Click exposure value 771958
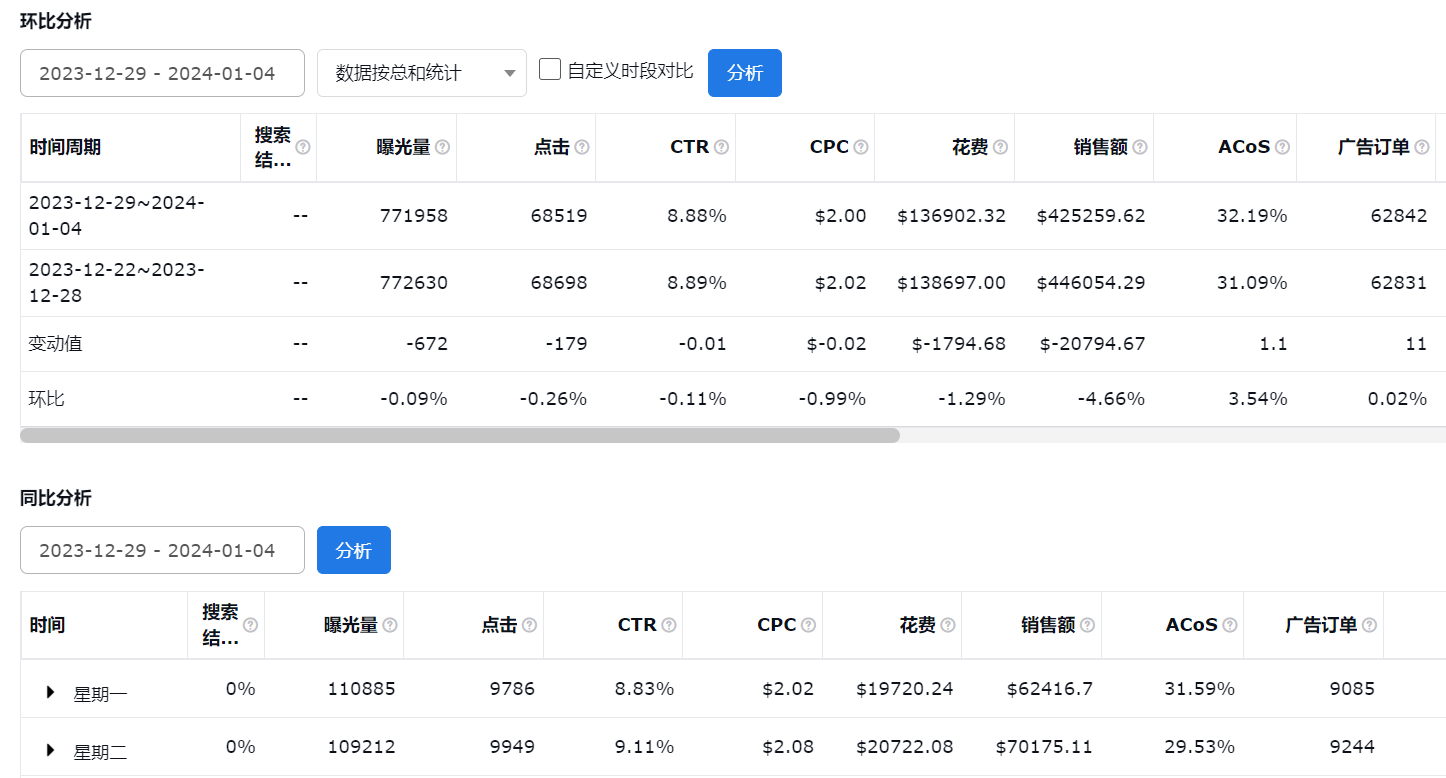The height and width of the screenshot is (778, 1446). tap(414, 215)
